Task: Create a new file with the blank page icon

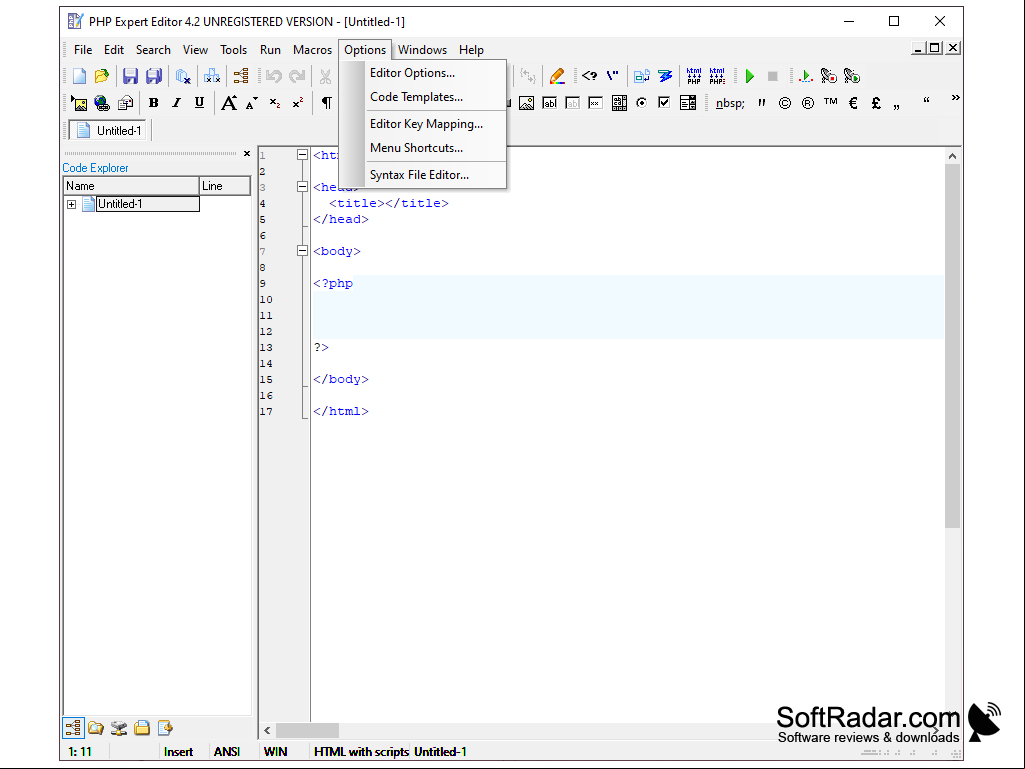Action: [x=79, y=77]
